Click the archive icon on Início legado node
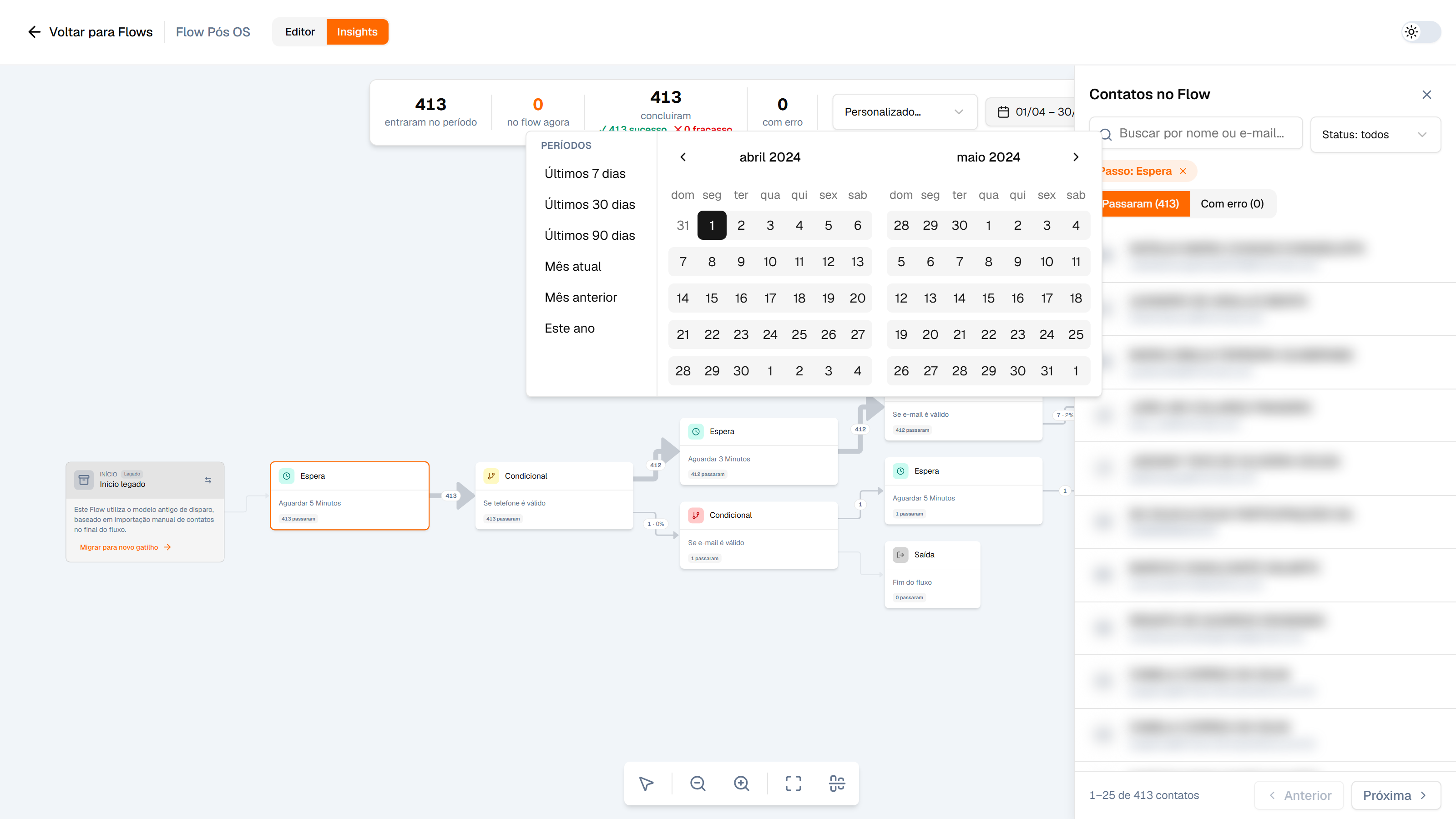The width and height of the screenshot is (1456, 819). coord(84,480)
